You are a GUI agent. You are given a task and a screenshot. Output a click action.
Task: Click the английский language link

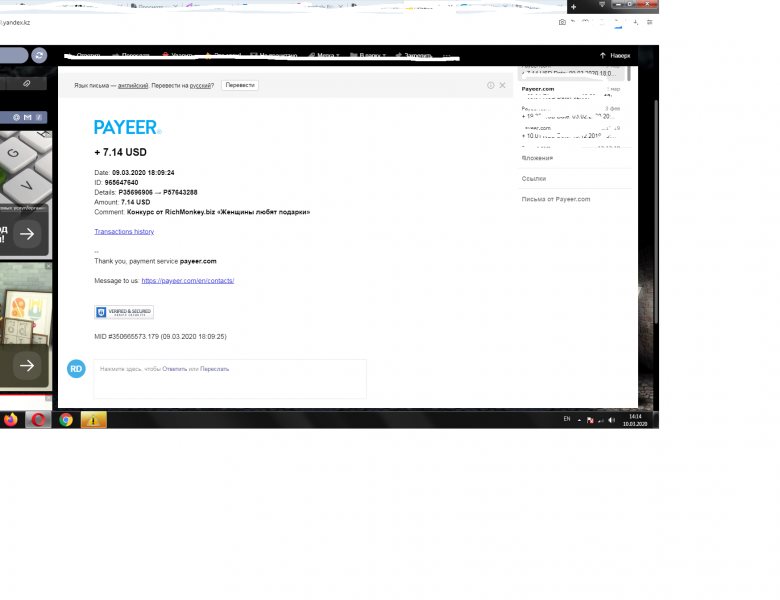pos(133,86)
